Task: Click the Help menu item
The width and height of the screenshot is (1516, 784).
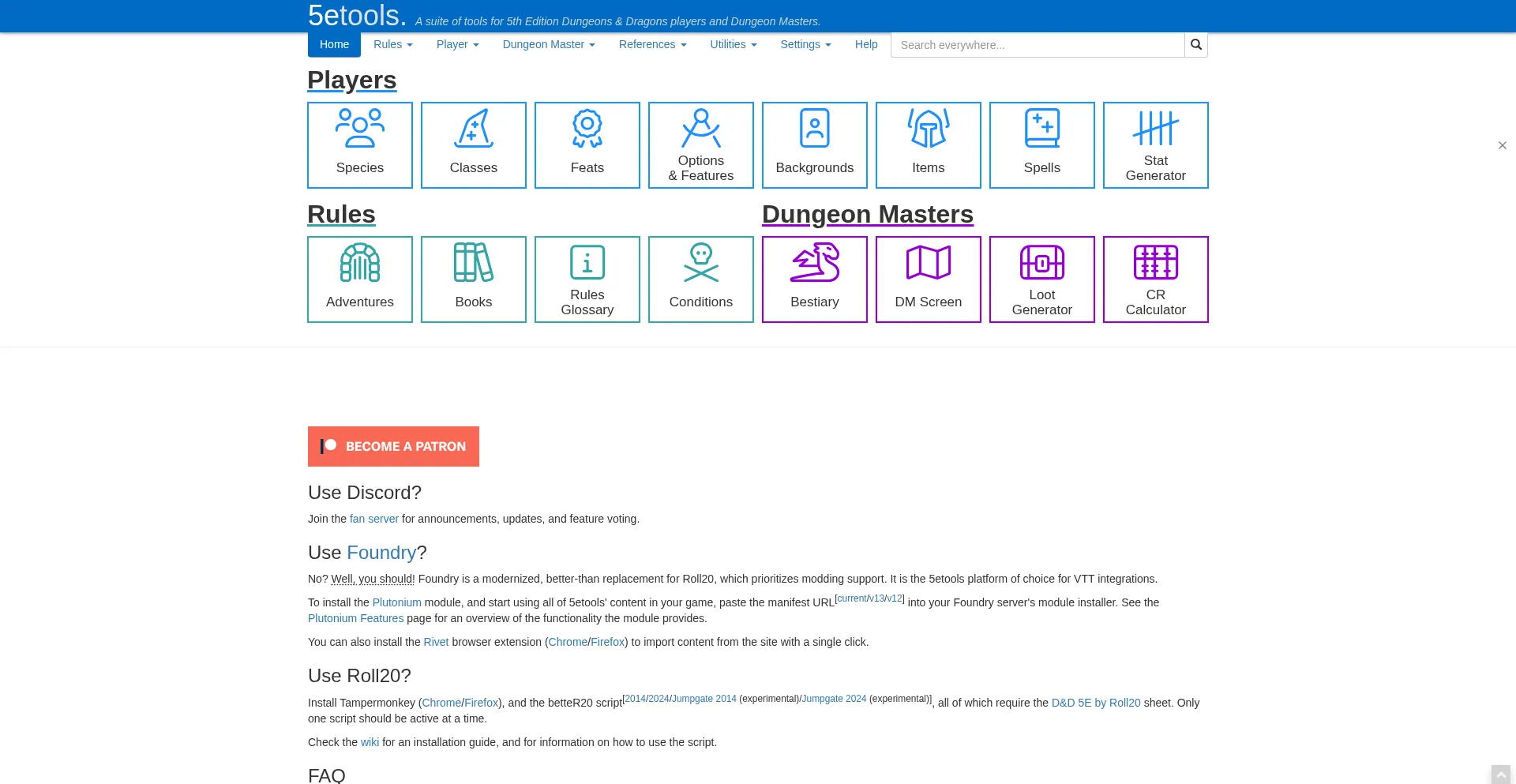Action: [865, 45]
